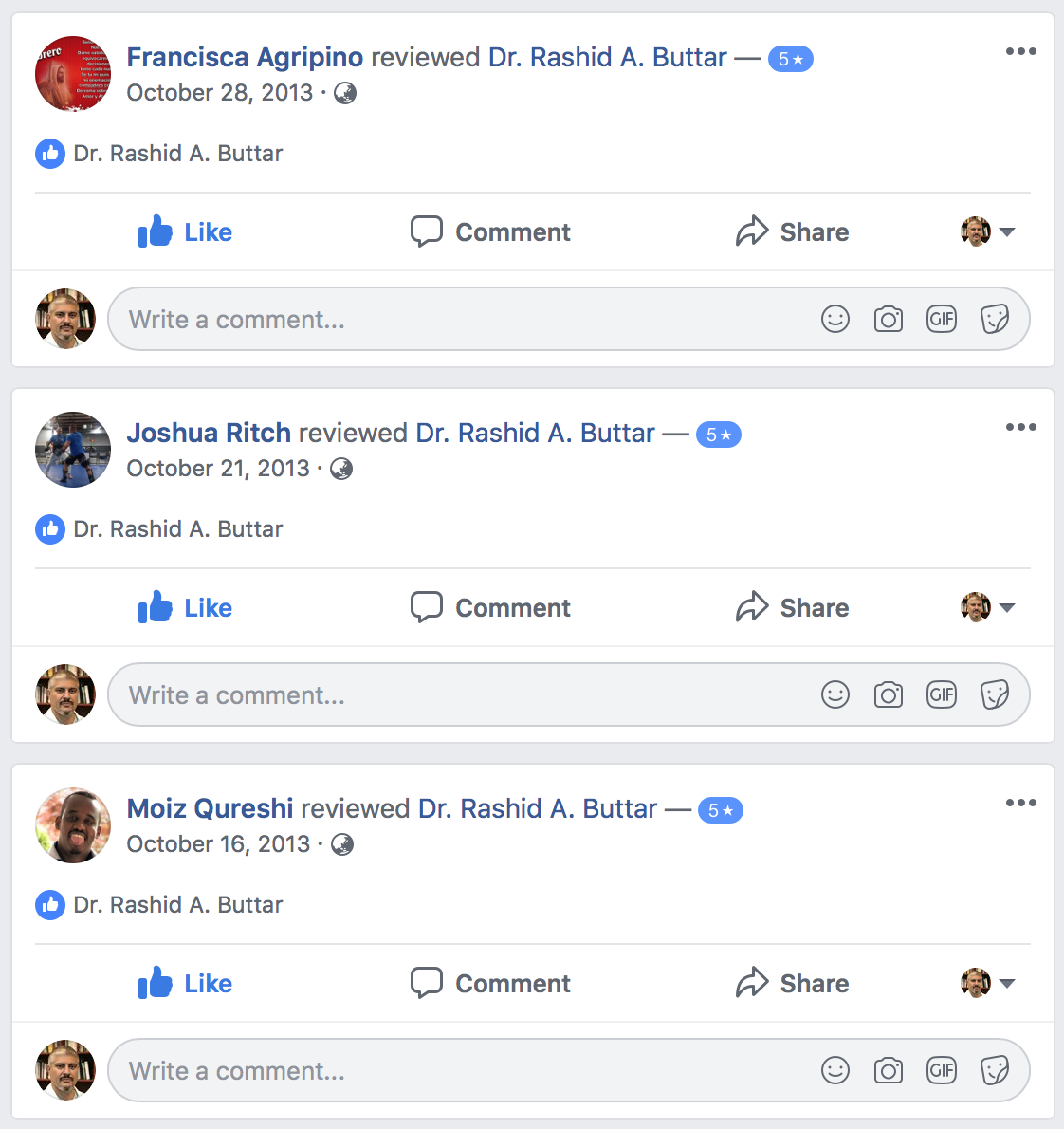
Task: Open October 16, 2013 review timestamp
Action: [x=218, y=843]
